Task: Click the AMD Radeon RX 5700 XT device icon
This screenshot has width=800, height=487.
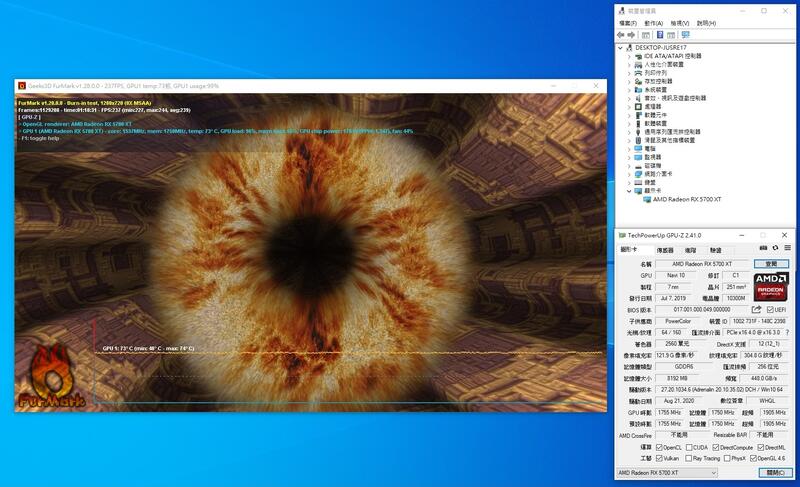Action: click(x=647, y=199)
